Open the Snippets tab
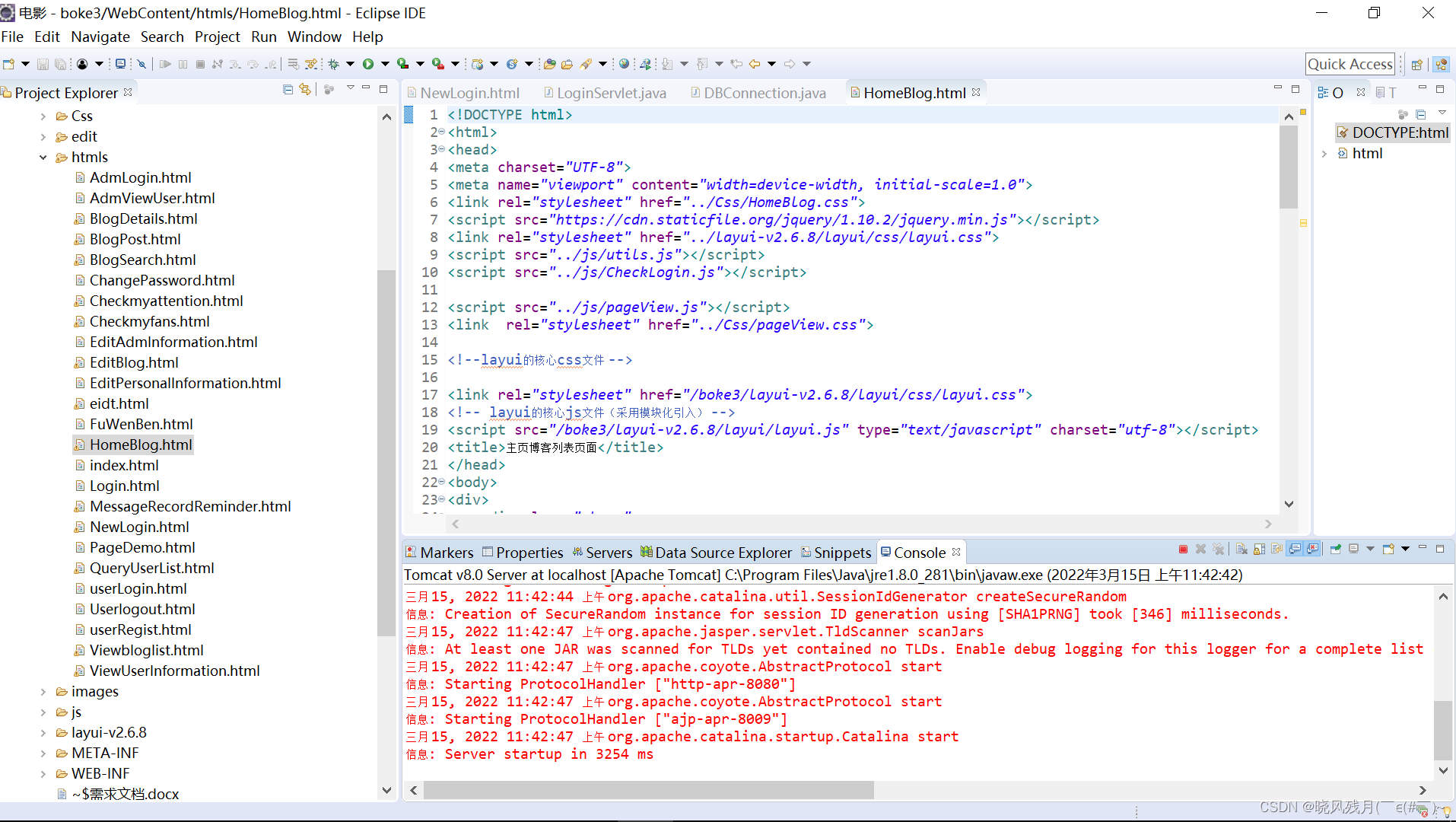Image resolution: width=1456 pixels, height=822 pixels. click(836, 553)
